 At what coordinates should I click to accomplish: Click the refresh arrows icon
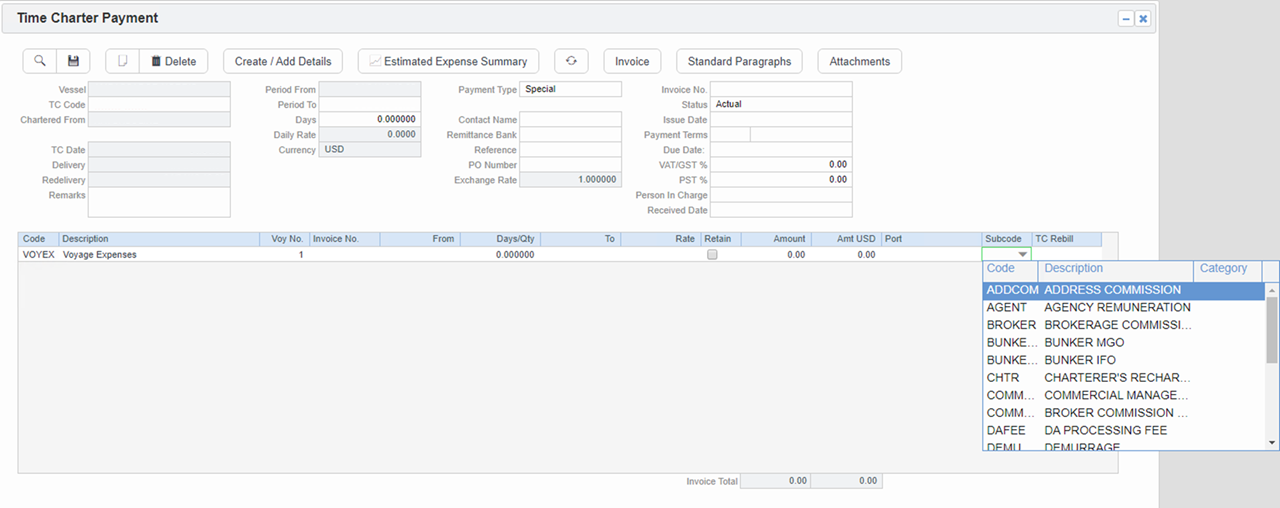[x=571, y=61]
